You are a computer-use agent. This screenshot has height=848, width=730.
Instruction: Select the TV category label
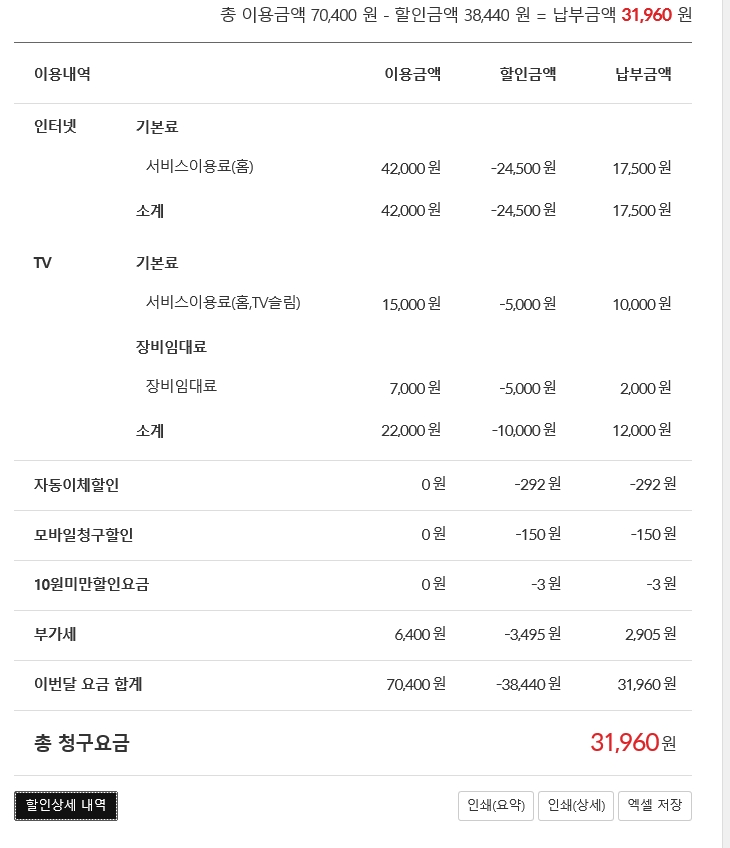tap(43, 262)
